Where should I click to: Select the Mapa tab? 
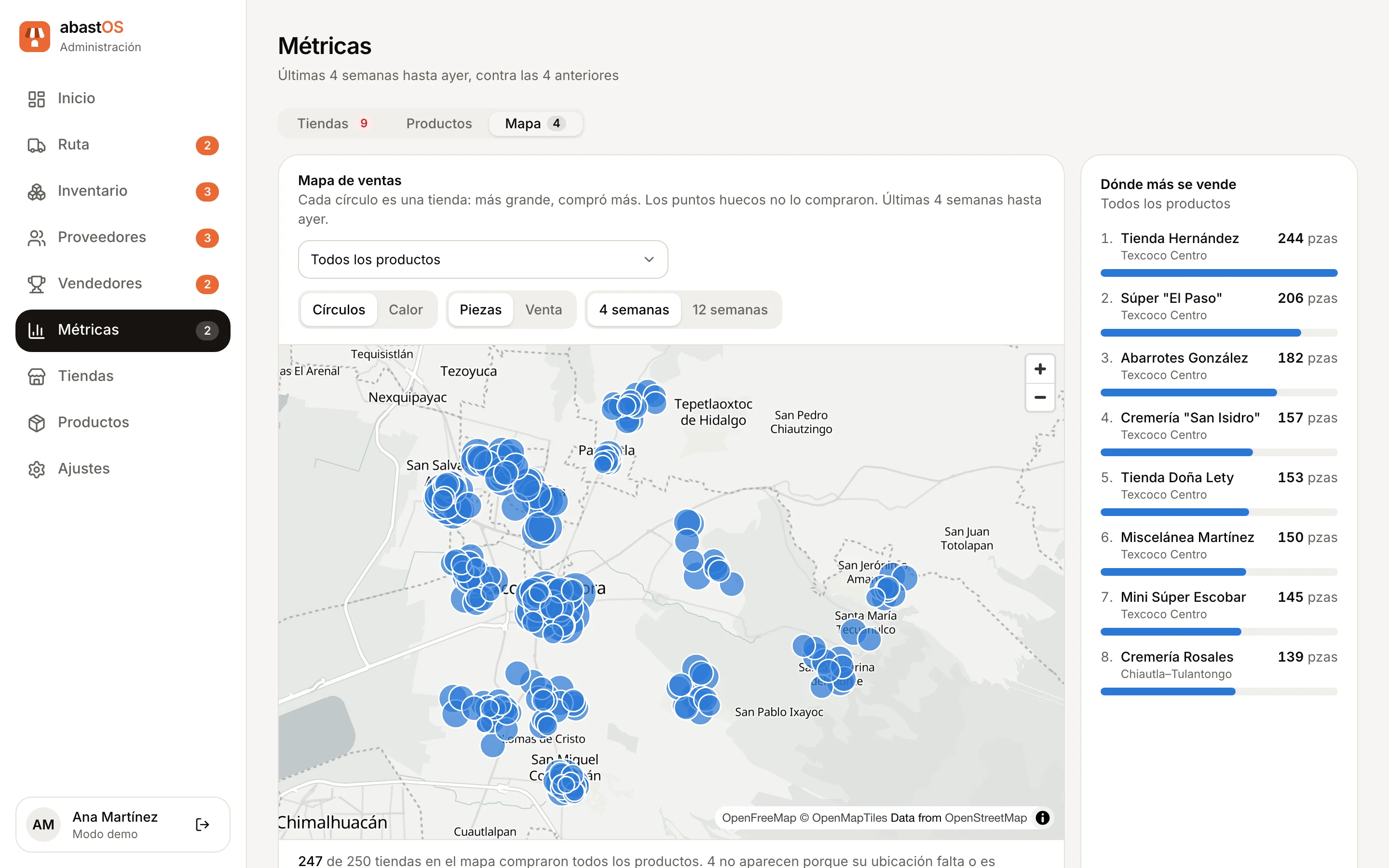tap(535, 123)
